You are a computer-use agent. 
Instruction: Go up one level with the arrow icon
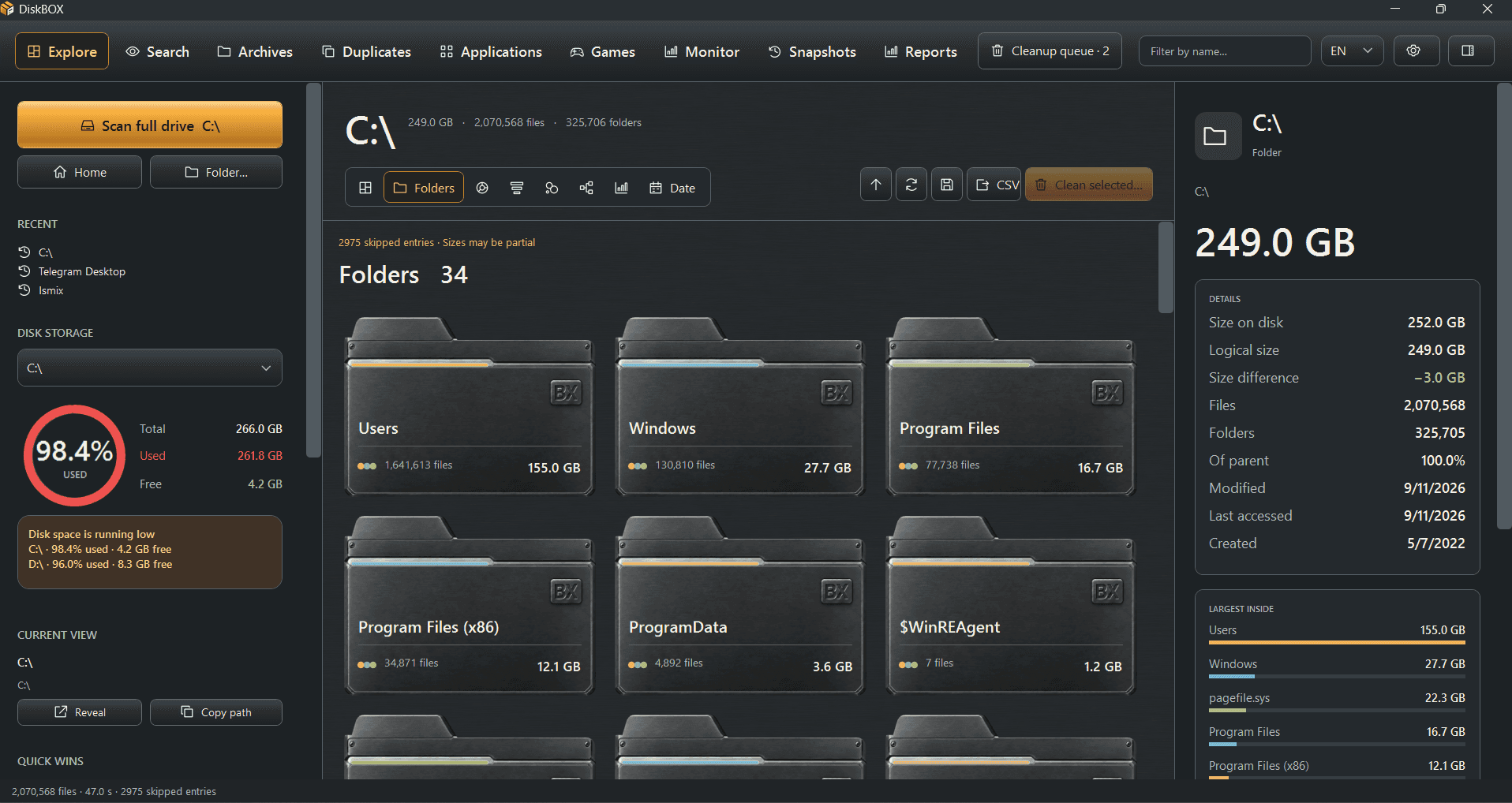[876, 185]
